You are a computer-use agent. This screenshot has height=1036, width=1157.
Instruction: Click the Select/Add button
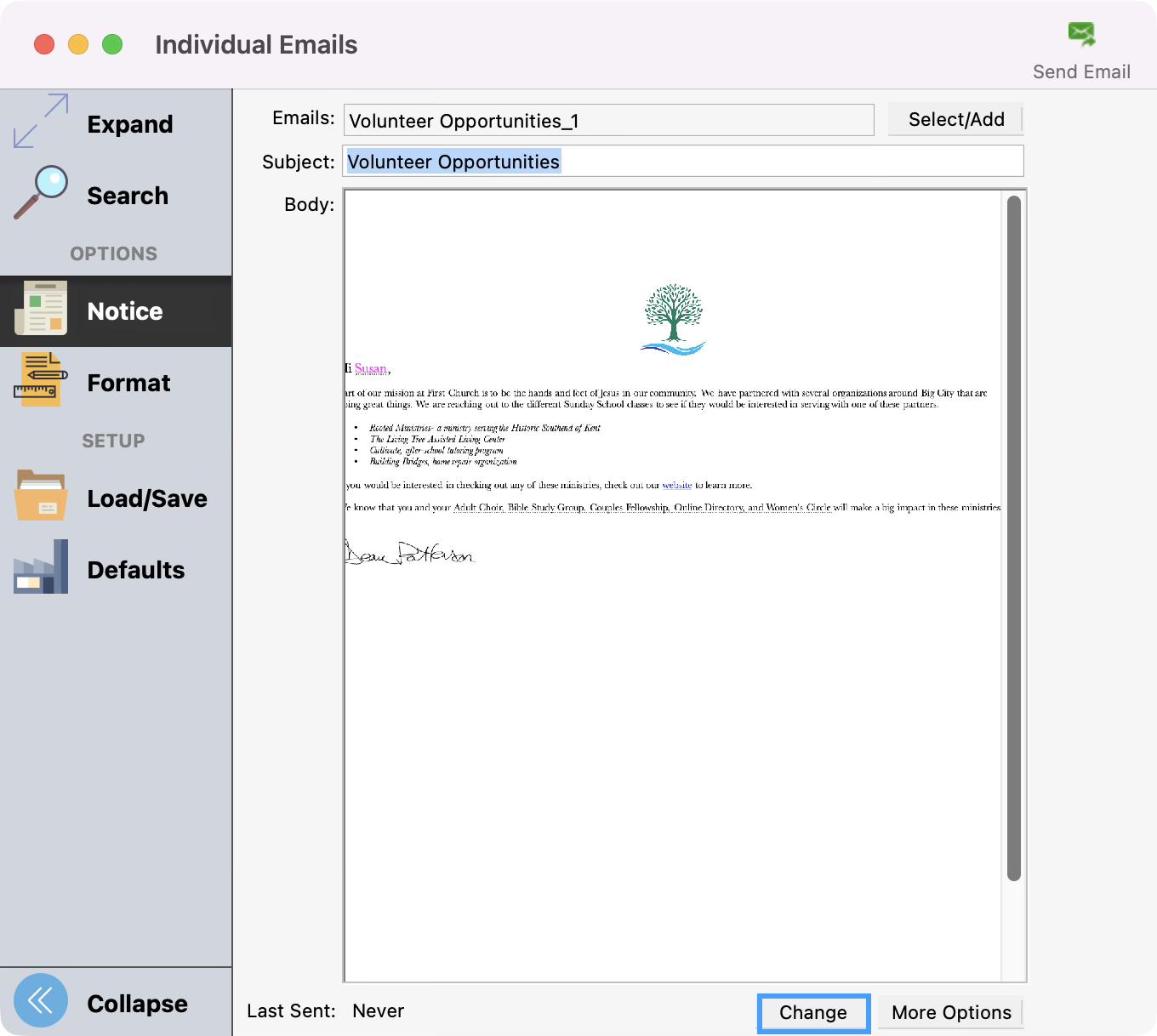coord(956,120)
